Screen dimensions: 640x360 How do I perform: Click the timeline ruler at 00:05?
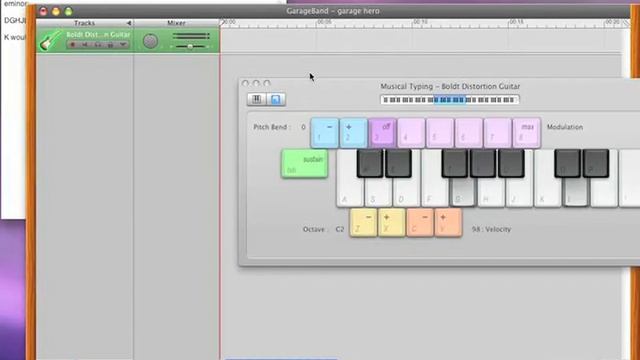(x=324, y=22)
